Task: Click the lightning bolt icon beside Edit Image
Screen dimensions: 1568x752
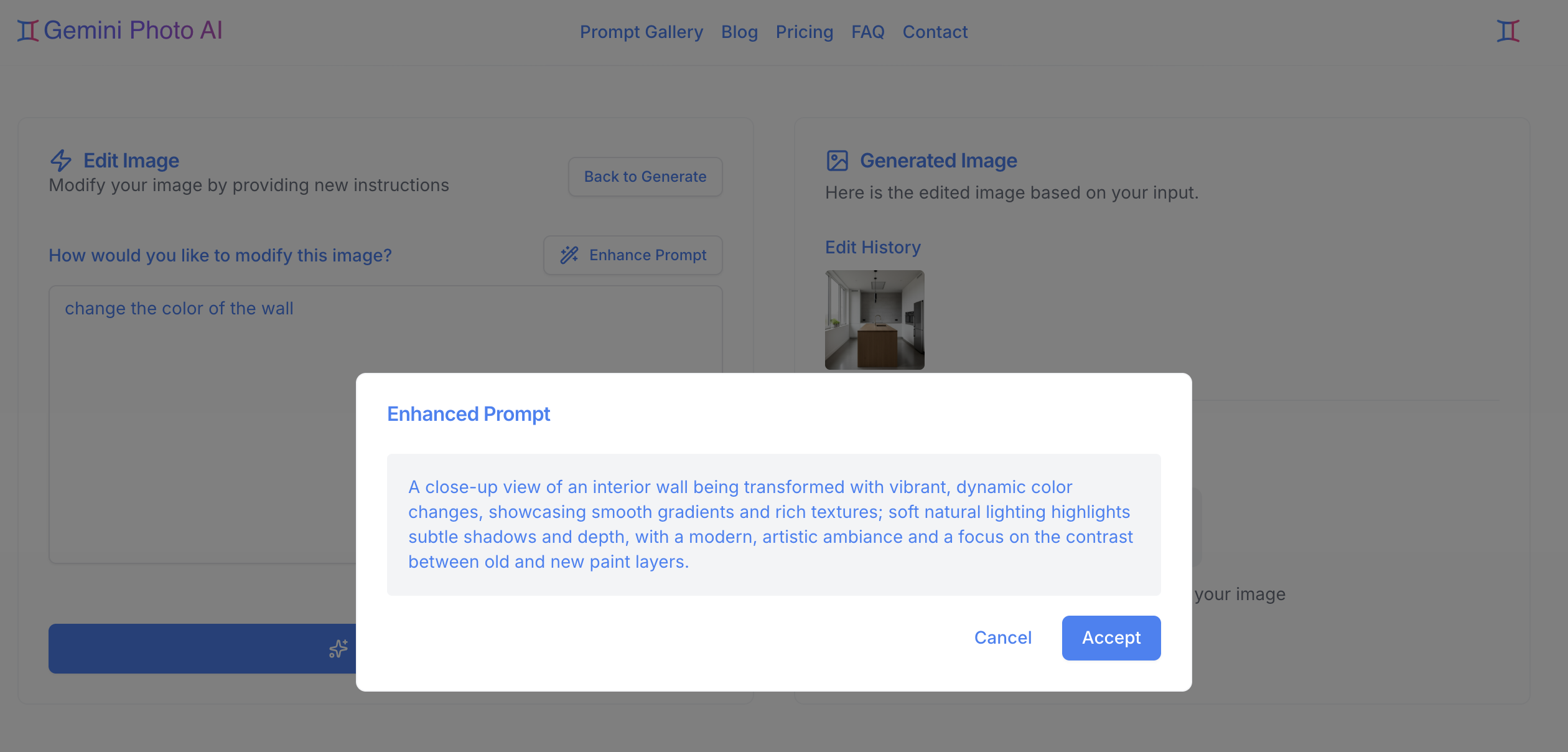Action: [x=61, y=160]
